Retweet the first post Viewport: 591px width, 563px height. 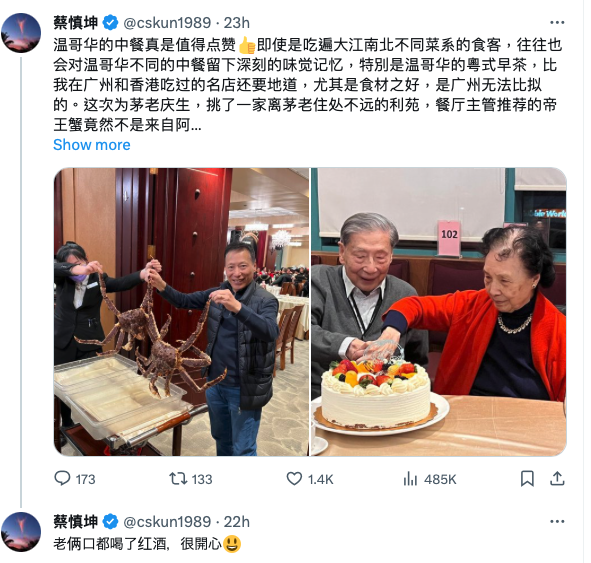(191, 479)
